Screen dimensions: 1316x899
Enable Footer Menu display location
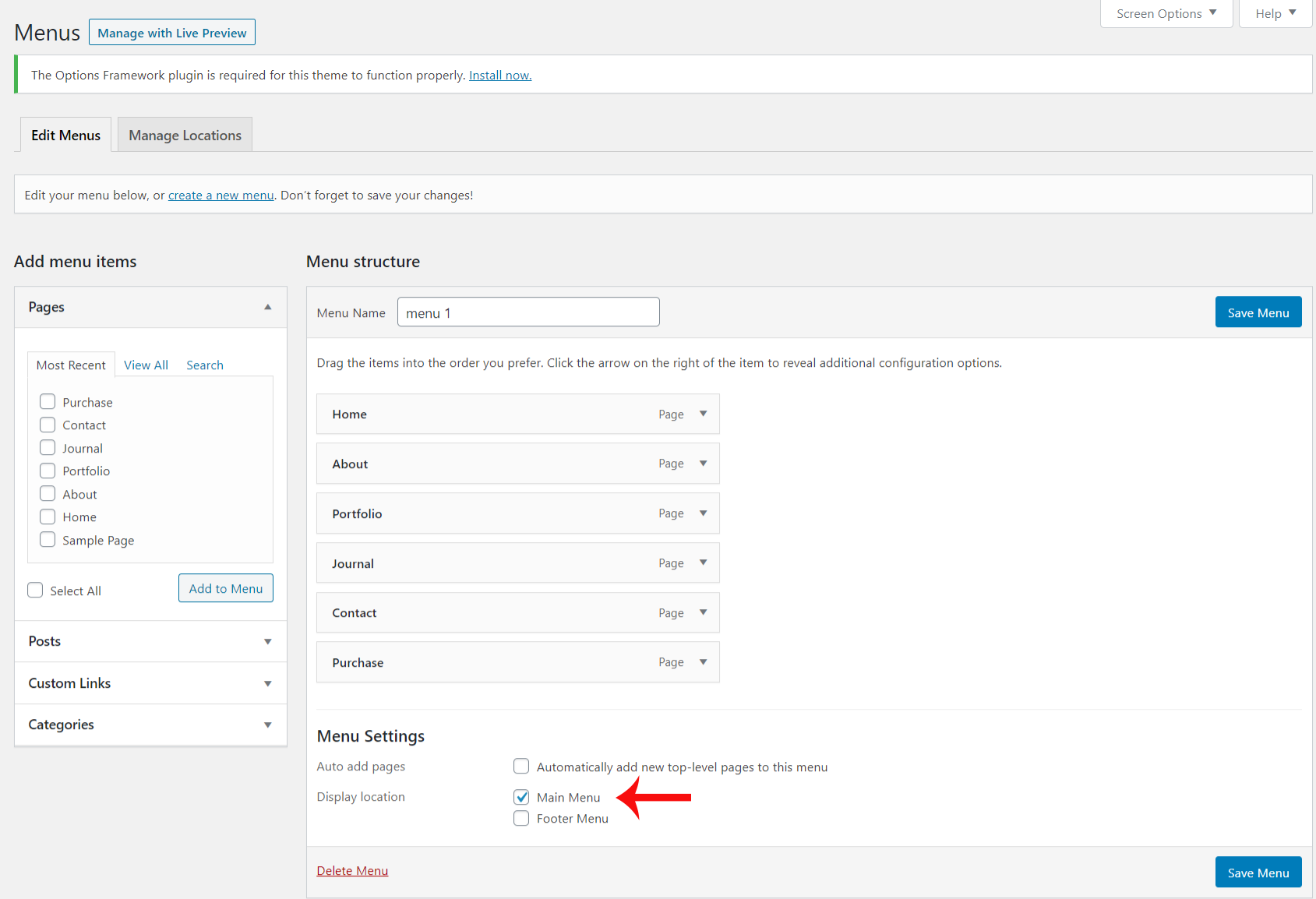521,819
